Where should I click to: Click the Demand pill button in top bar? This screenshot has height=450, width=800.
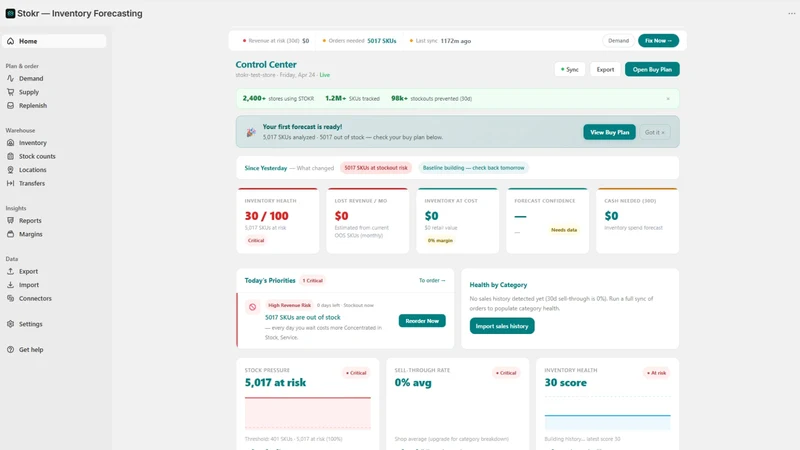(x=618, y=40)
